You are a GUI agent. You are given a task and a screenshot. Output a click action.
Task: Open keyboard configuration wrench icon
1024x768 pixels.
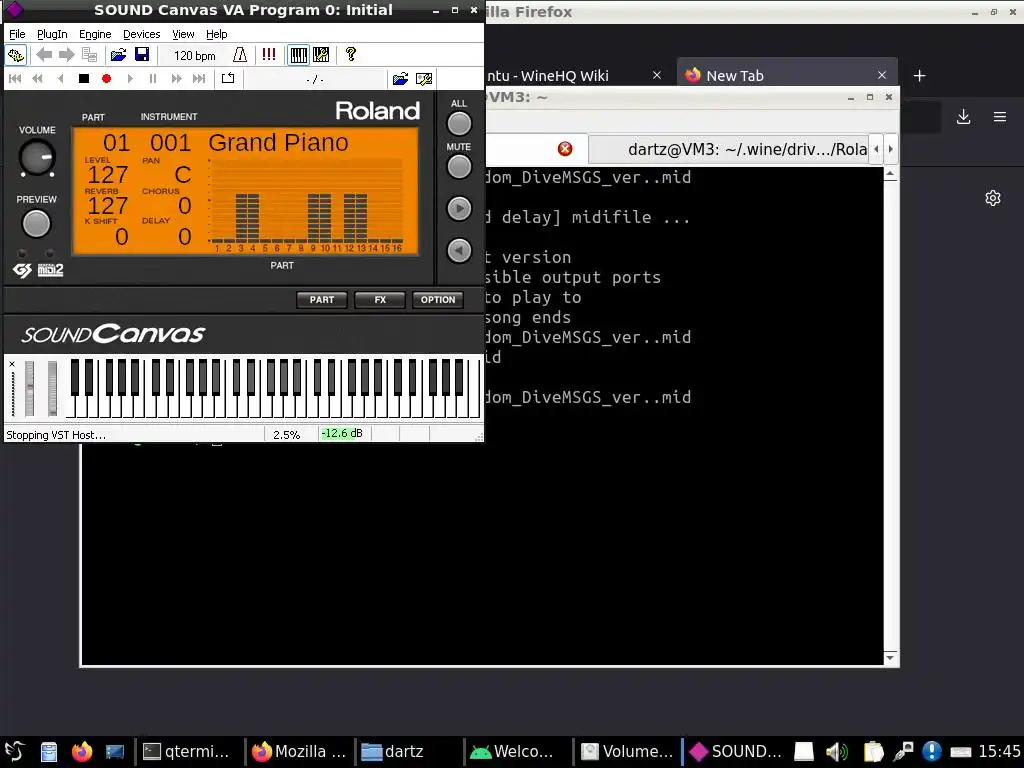tap(321, 56)
